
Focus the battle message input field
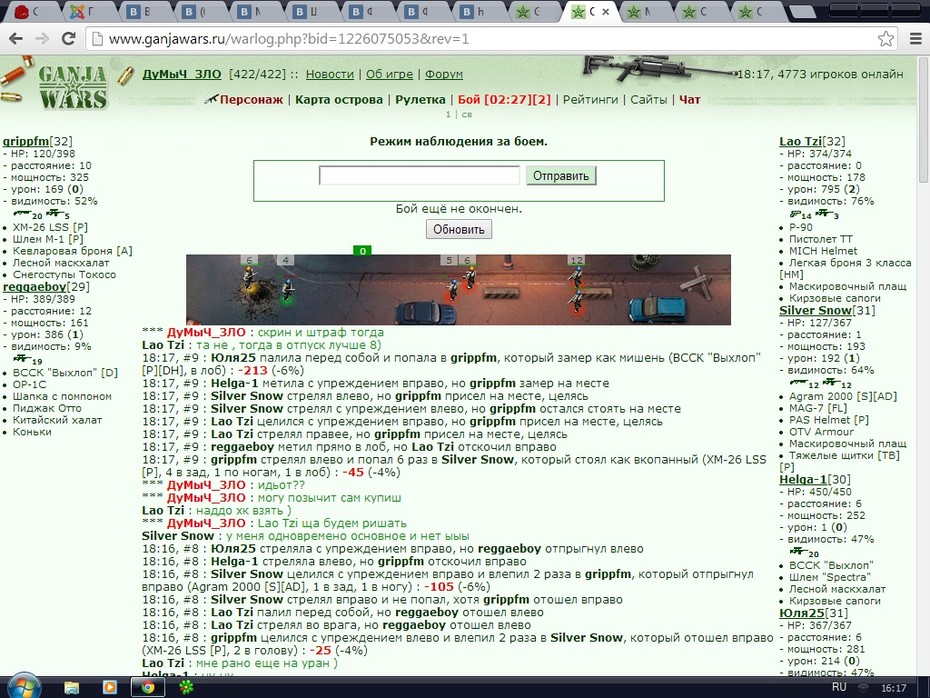click(419, 176)
